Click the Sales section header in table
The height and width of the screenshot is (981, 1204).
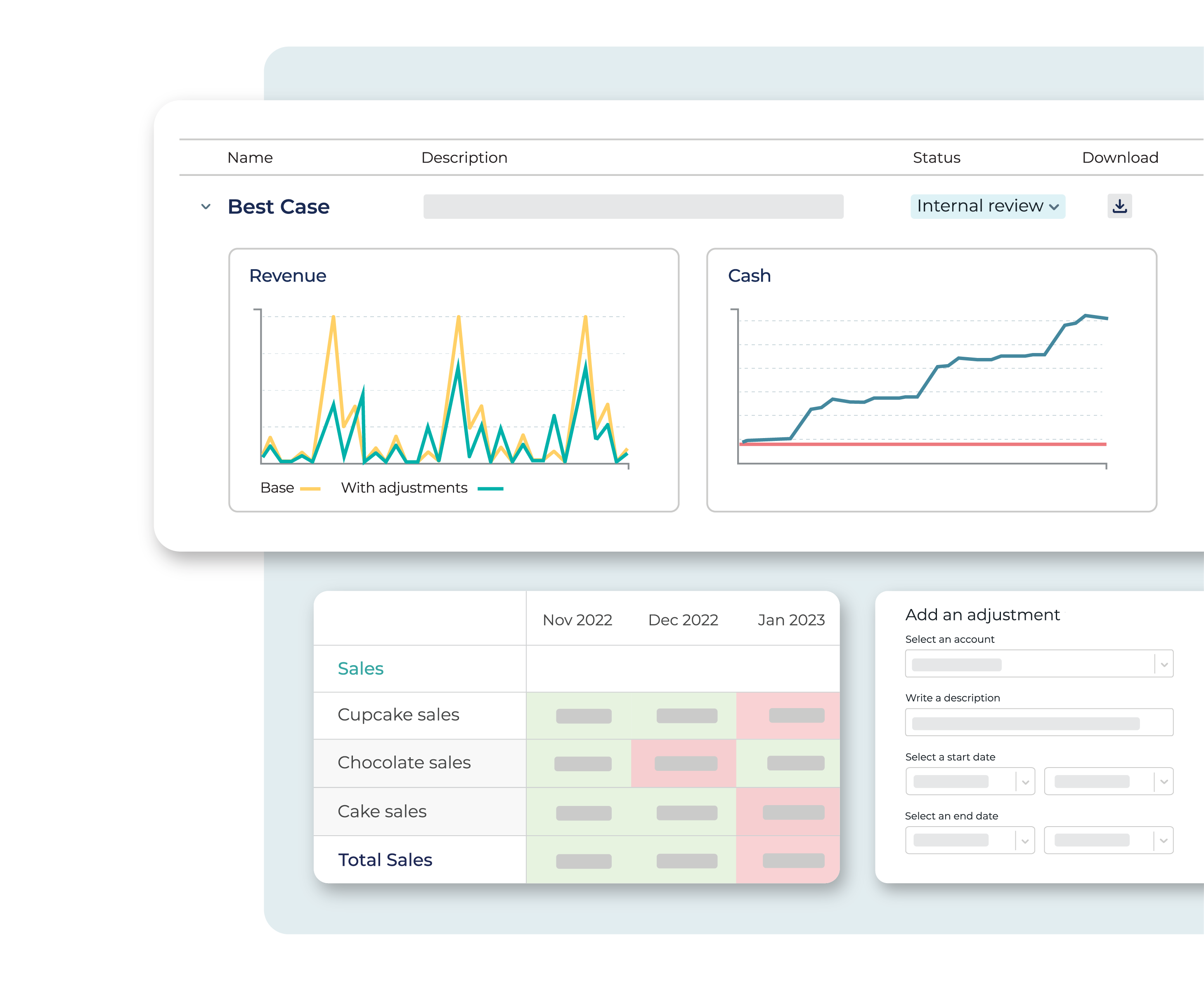360,668
